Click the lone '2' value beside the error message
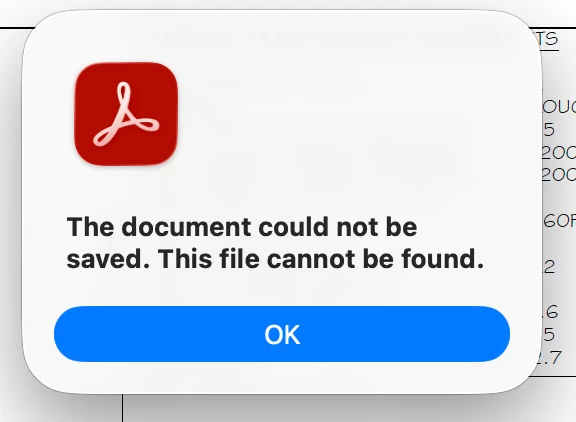The width and height of the screenshot is (576, 422). (549, 267)
